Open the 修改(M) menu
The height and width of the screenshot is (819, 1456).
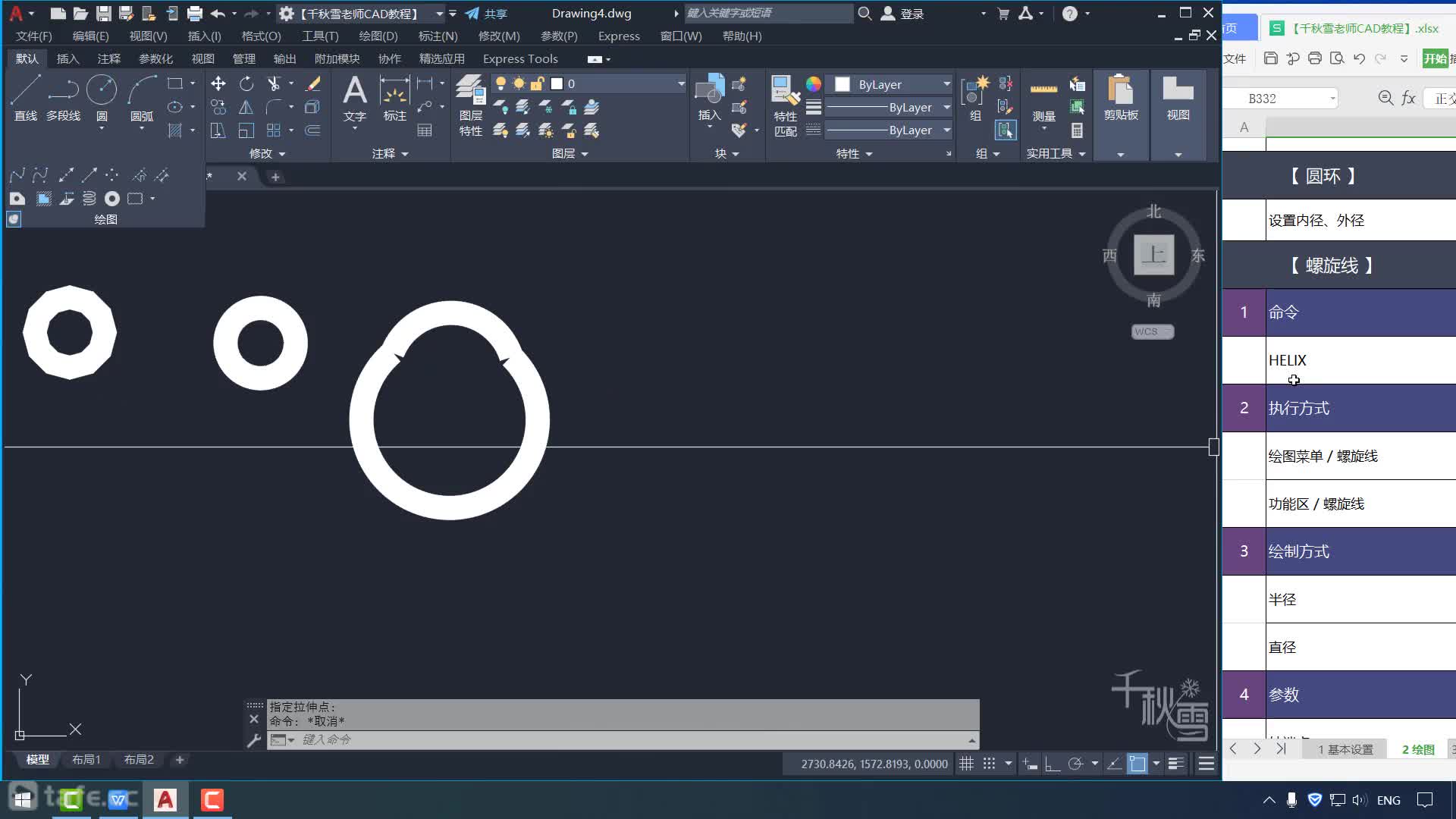pos(499,36)
